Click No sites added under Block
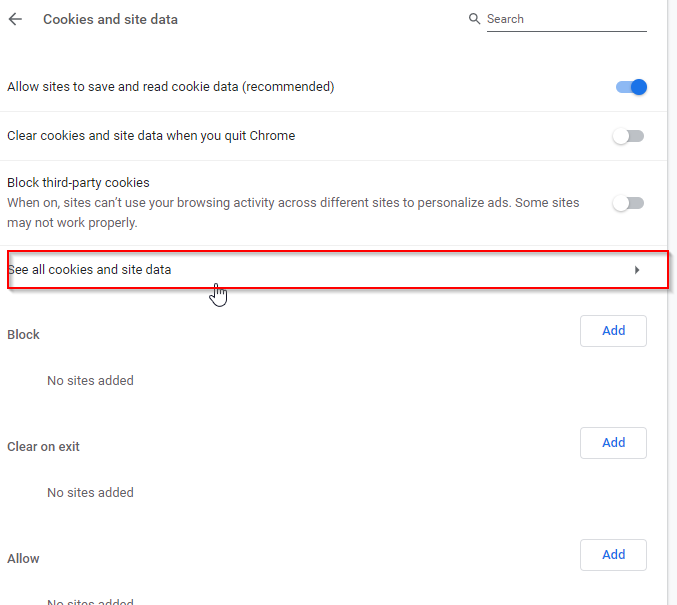 pyautogui.click(x=90, y=380)
